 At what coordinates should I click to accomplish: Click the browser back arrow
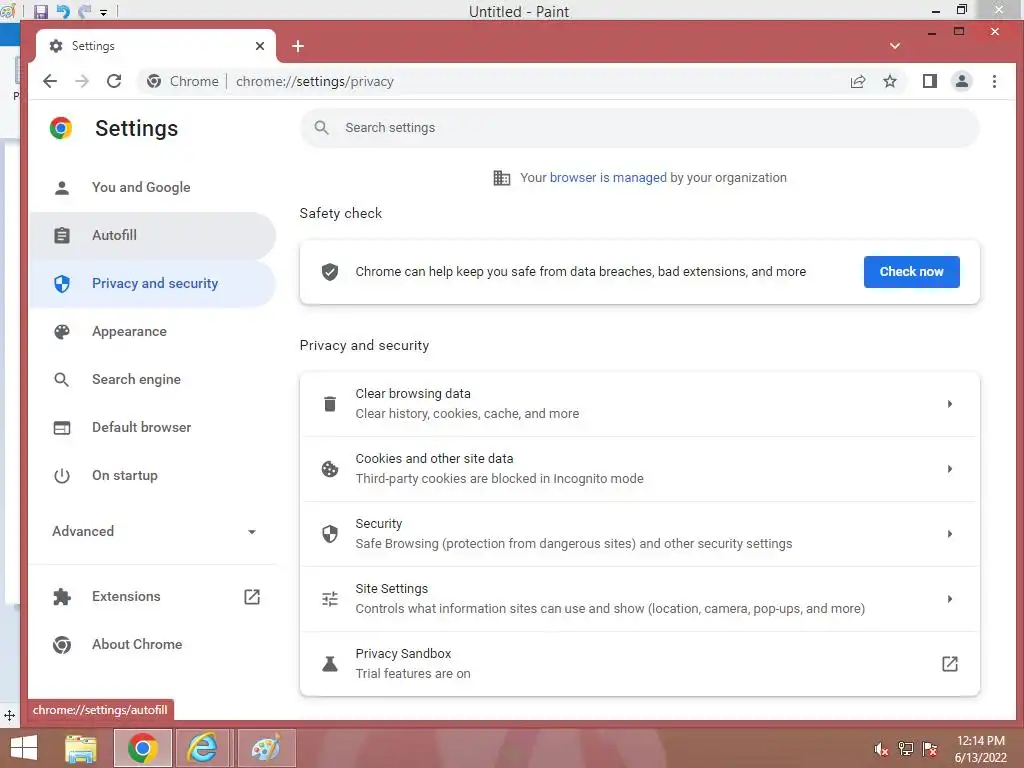[x=50, y=81]
